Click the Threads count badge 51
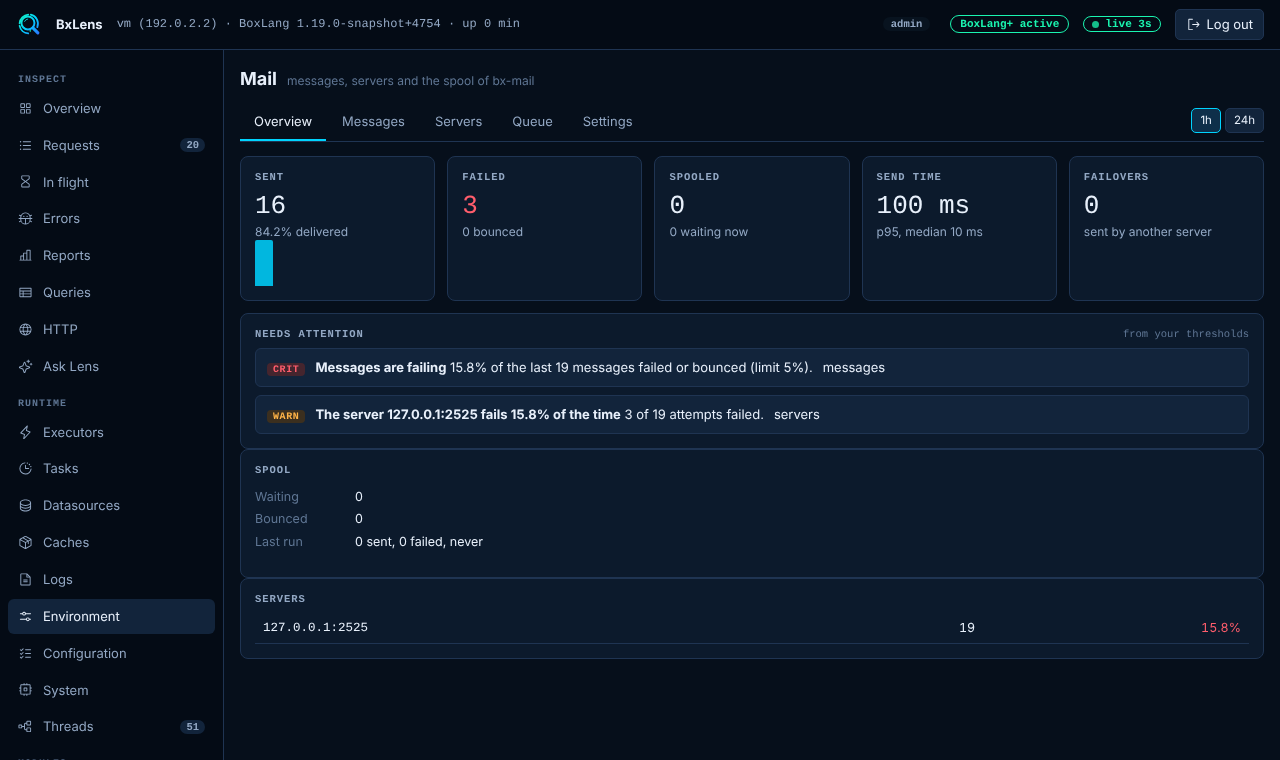The width and height of the screenshot is (1280, 760). [192, 726]
